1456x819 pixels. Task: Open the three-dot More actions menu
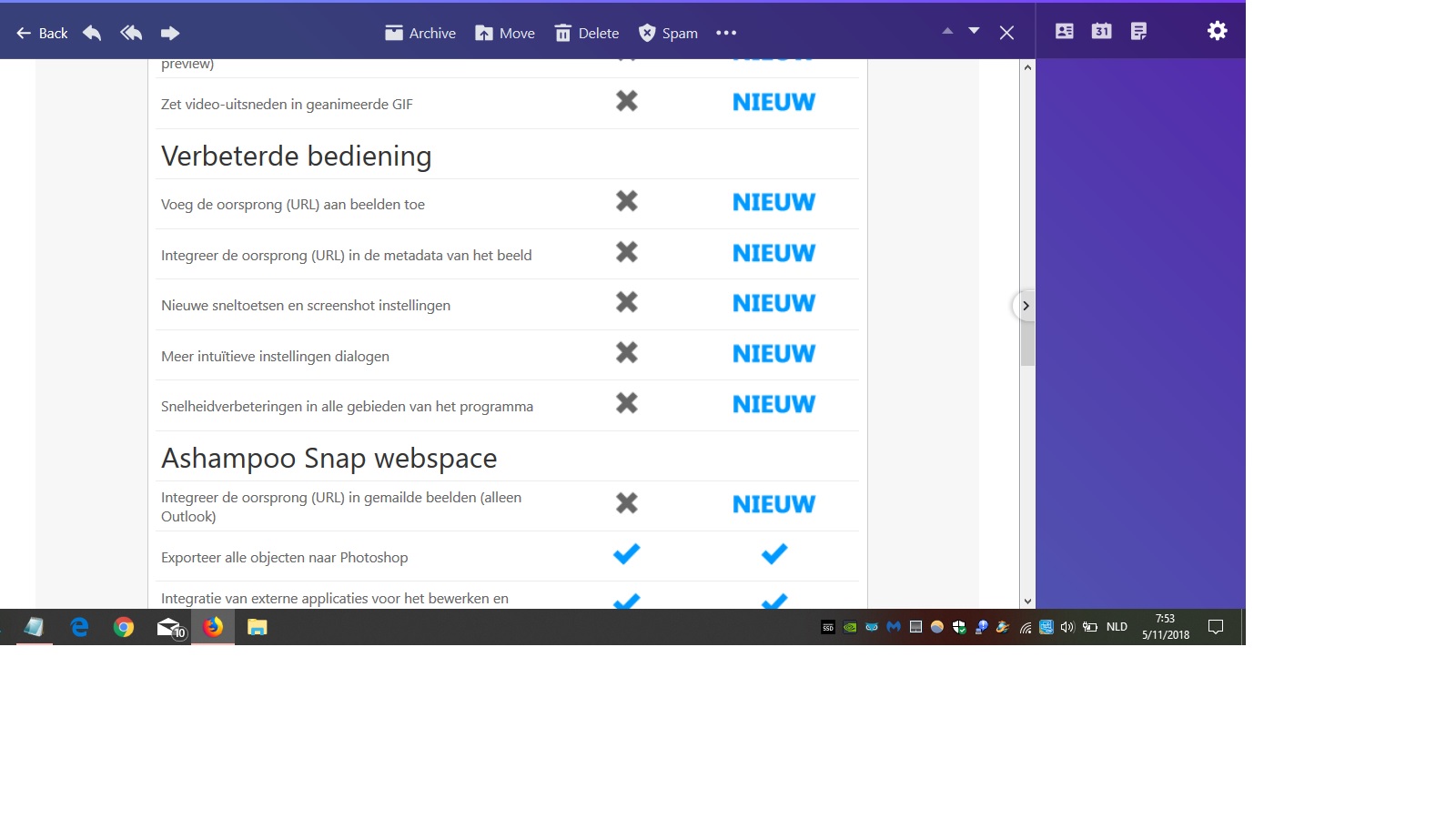[726, 33]
